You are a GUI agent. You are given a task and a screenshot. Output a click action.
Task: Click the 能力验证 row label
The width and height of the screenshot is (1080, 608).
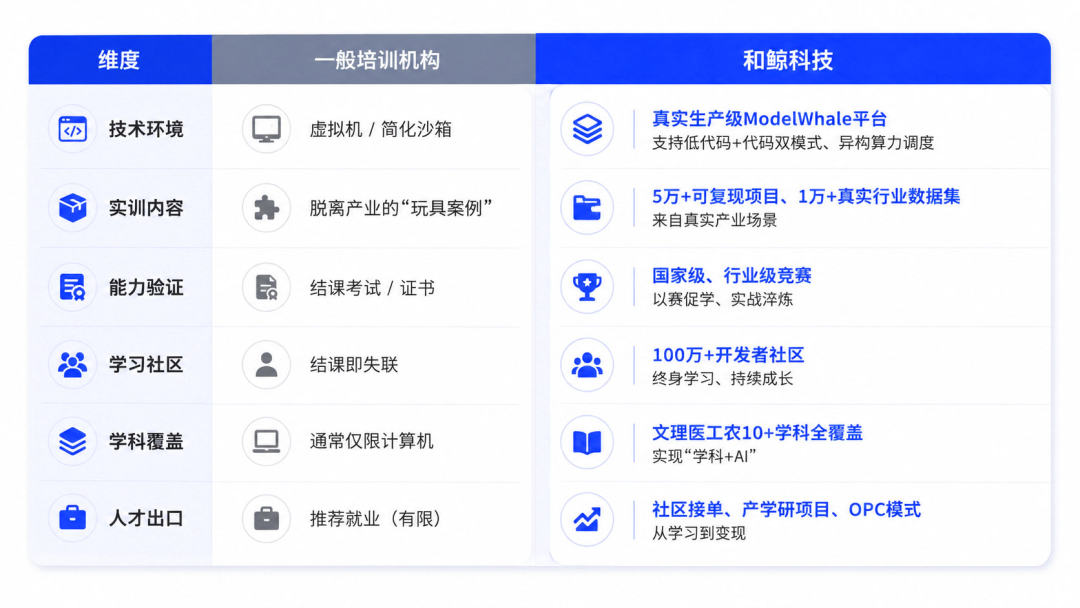[146, 287]
